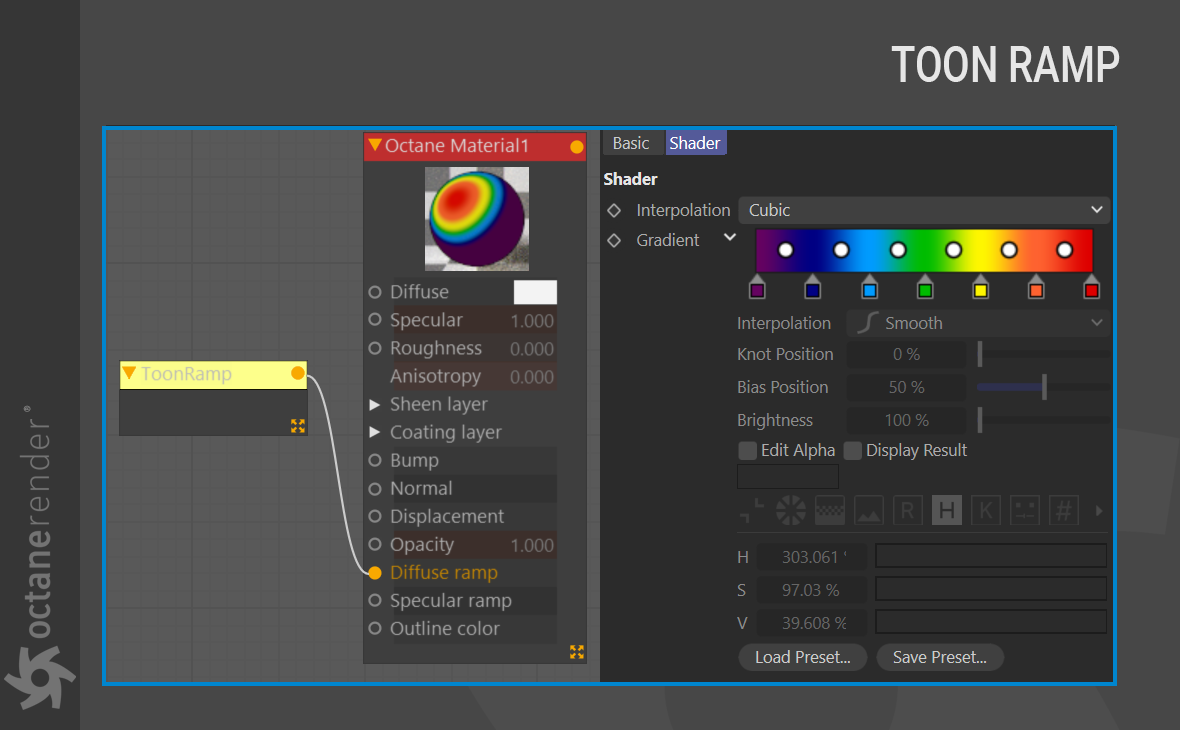This screenshot has width=1180, height=730.
Task: Toggle the Display Result checkbox
Action: tap(853, 451)
